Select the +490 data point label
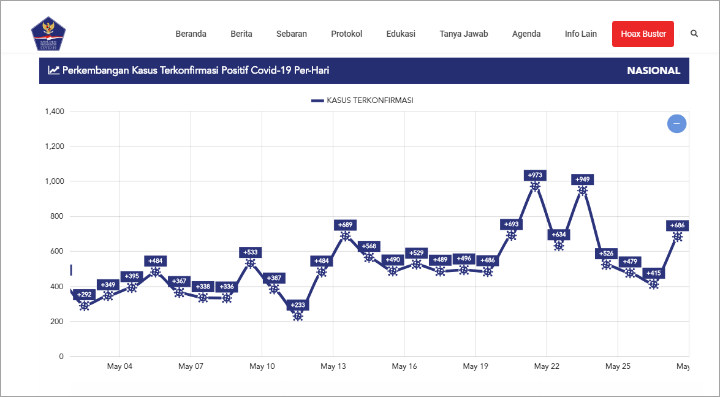720x397 pixels. pyautogui.click(x=393, y=260)
